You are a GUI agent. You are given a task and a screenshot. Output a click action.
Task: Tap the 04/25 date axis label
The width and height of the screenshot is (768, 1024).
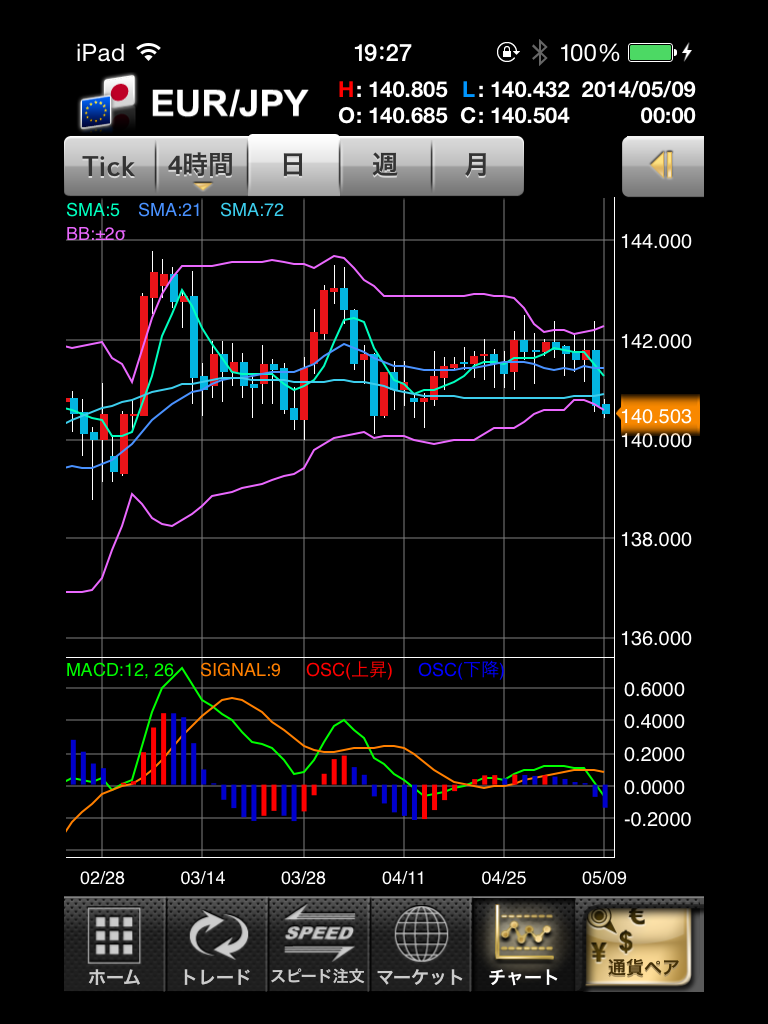point(504,878)
